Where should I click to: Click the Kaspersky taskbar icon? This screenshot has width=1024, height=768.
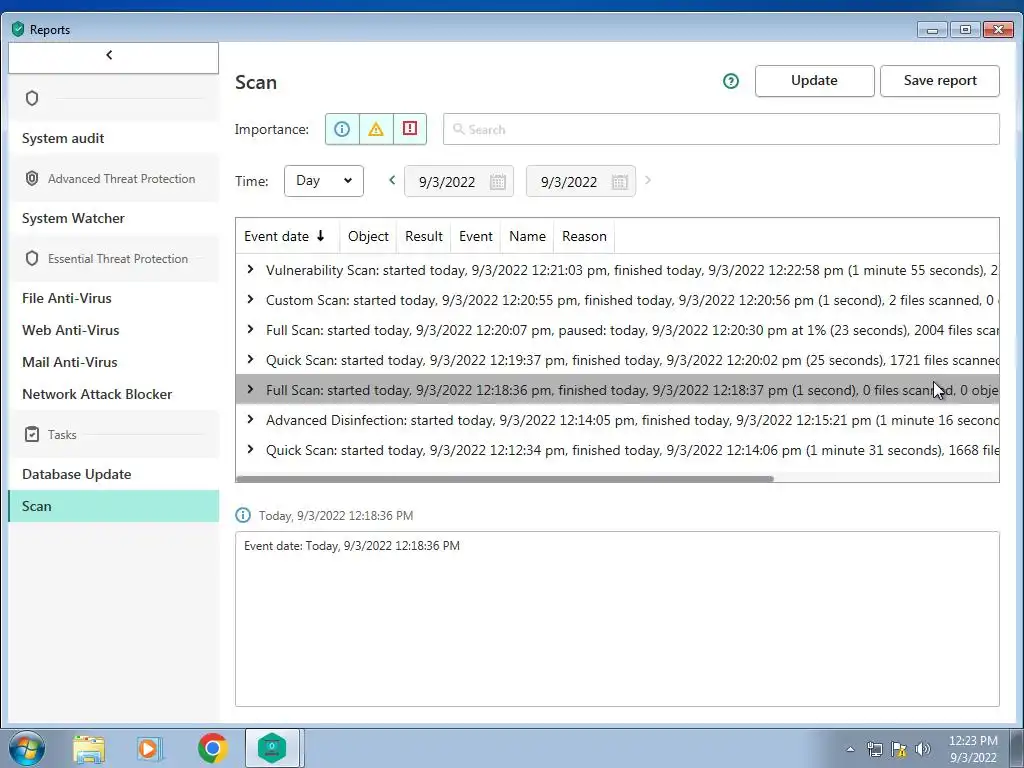[x=272, y=748]
